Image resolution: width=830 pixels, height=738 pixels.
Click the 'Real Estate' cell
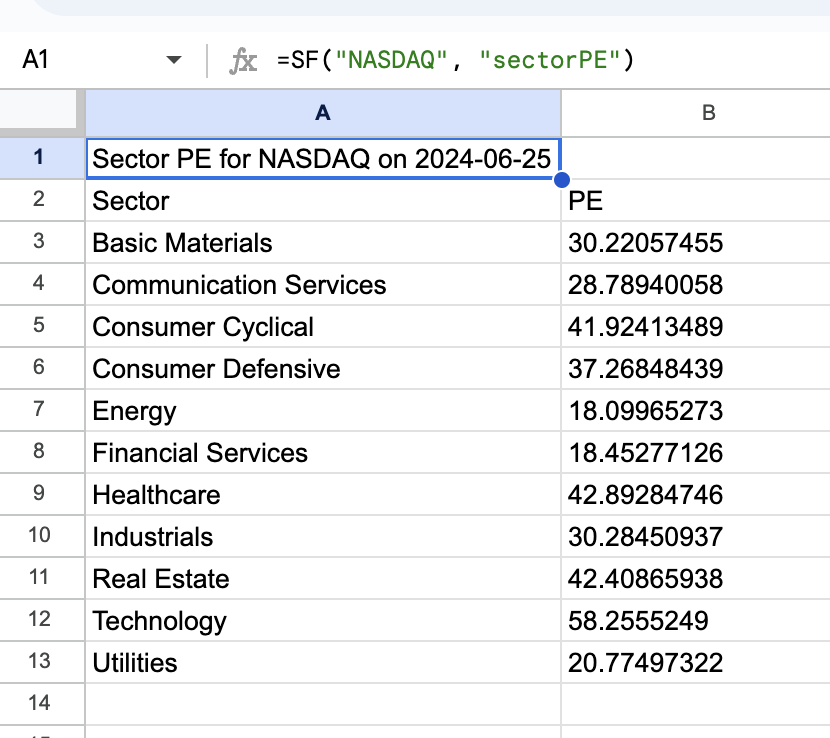pos(323,578)
